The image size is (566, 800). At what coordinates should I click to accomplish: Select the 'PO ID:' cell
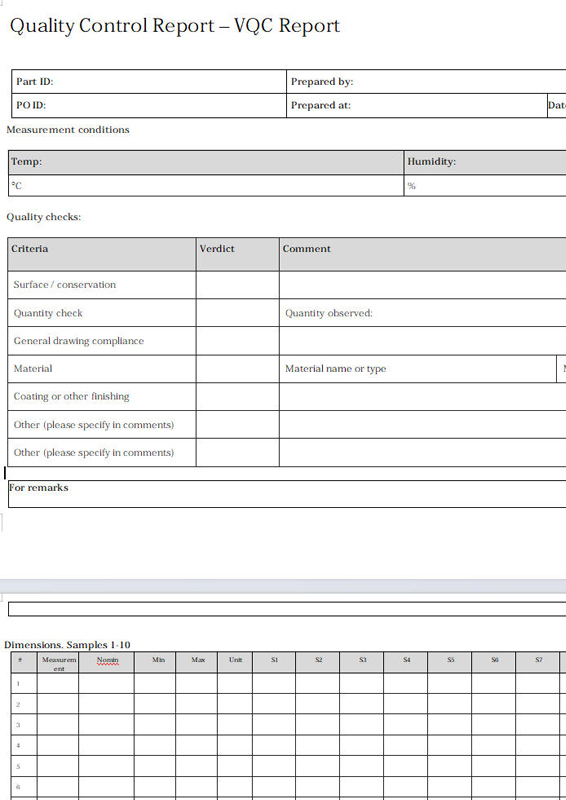click(x=149, y=106)
